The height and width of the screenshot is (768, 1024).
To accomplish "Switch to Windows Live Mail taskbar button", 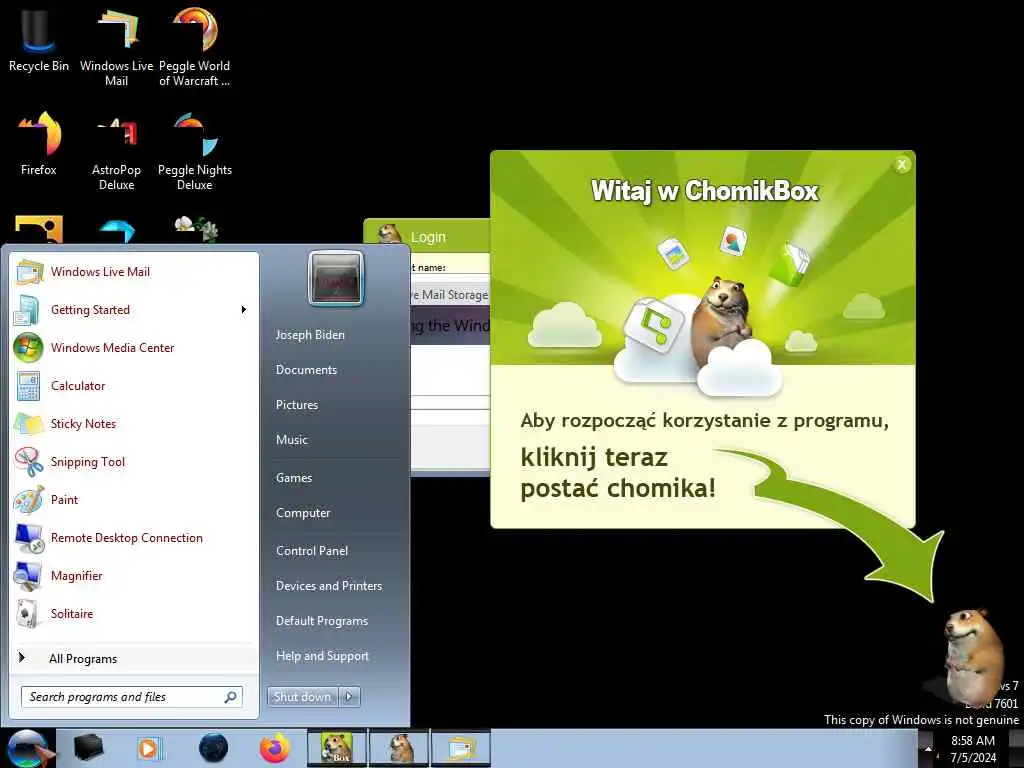I will (460, 748).
